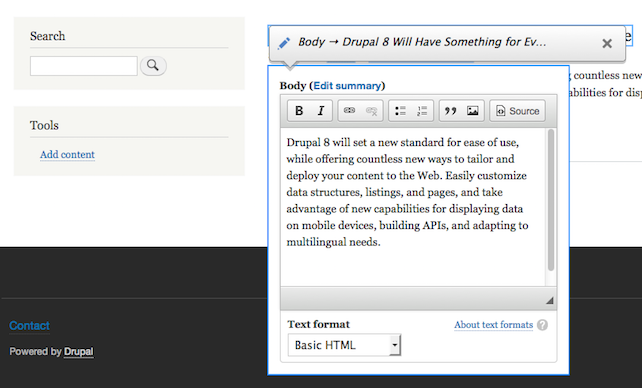The image size is (642, 388).
Task: Open the Add content link
Action: pos(67,154)
